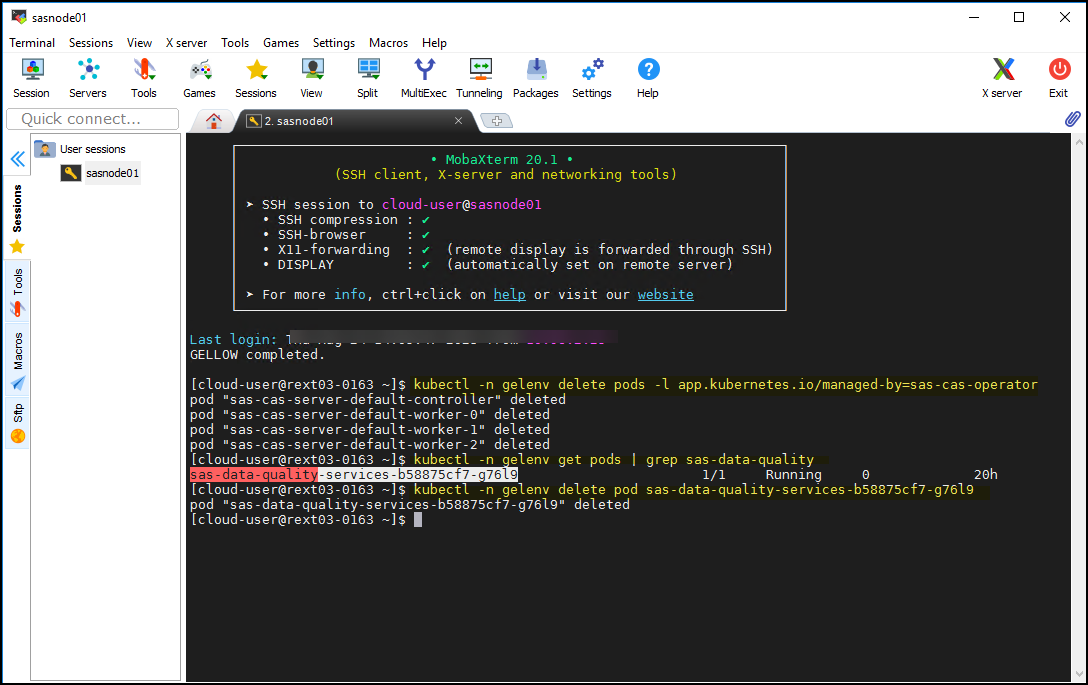Activate the Split terminal icon
1088x685 pixels.
tap(367, 72)
